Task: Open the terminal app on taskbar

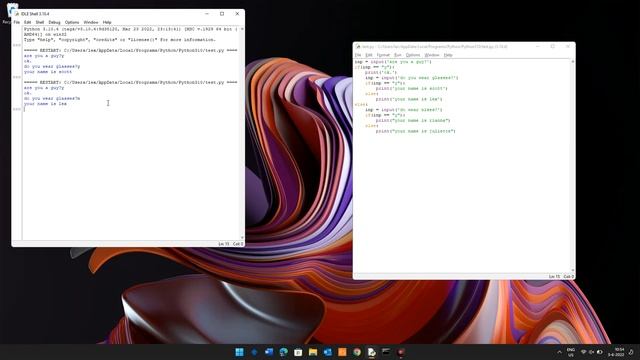Action: point(386,352)
